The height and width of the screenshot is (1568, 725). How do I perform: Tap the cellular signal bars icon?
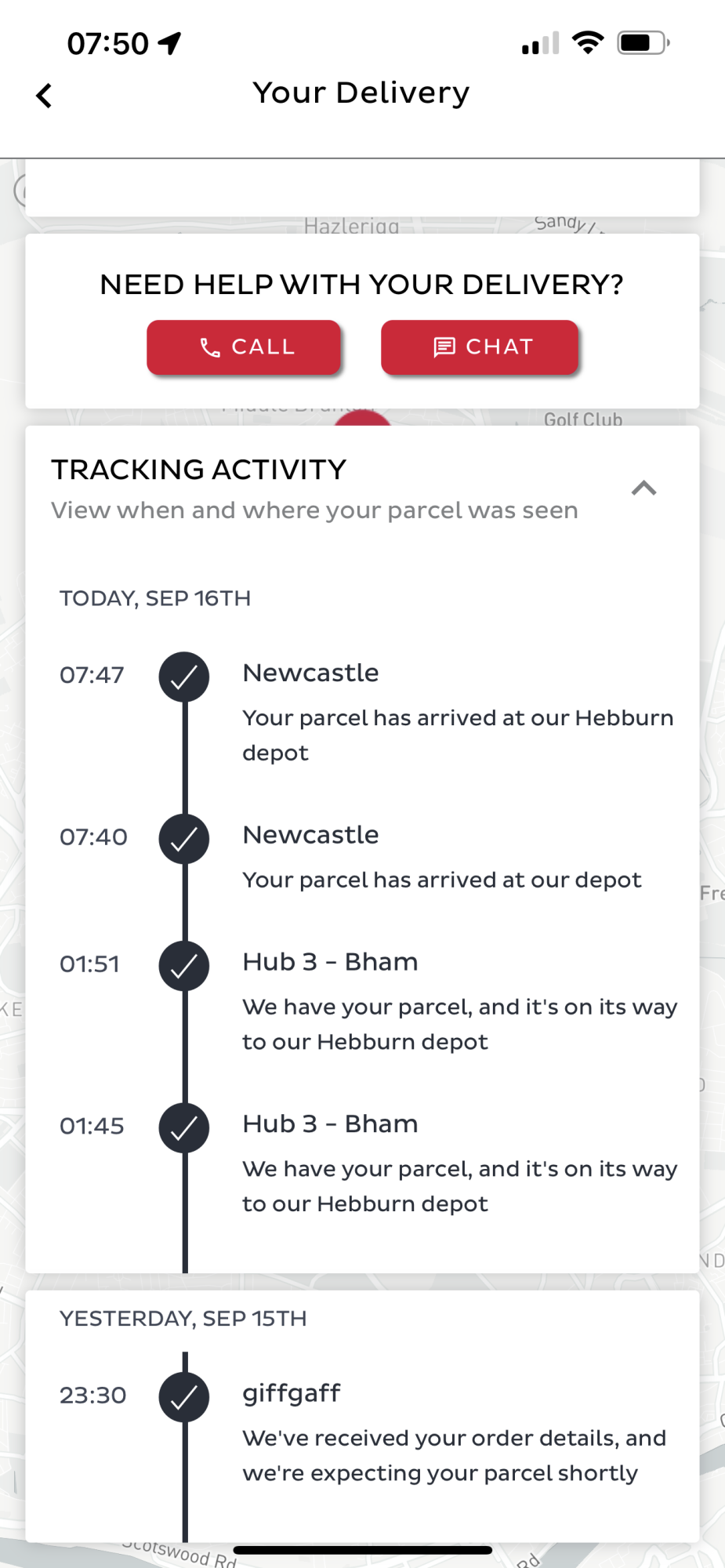[541, 43]
